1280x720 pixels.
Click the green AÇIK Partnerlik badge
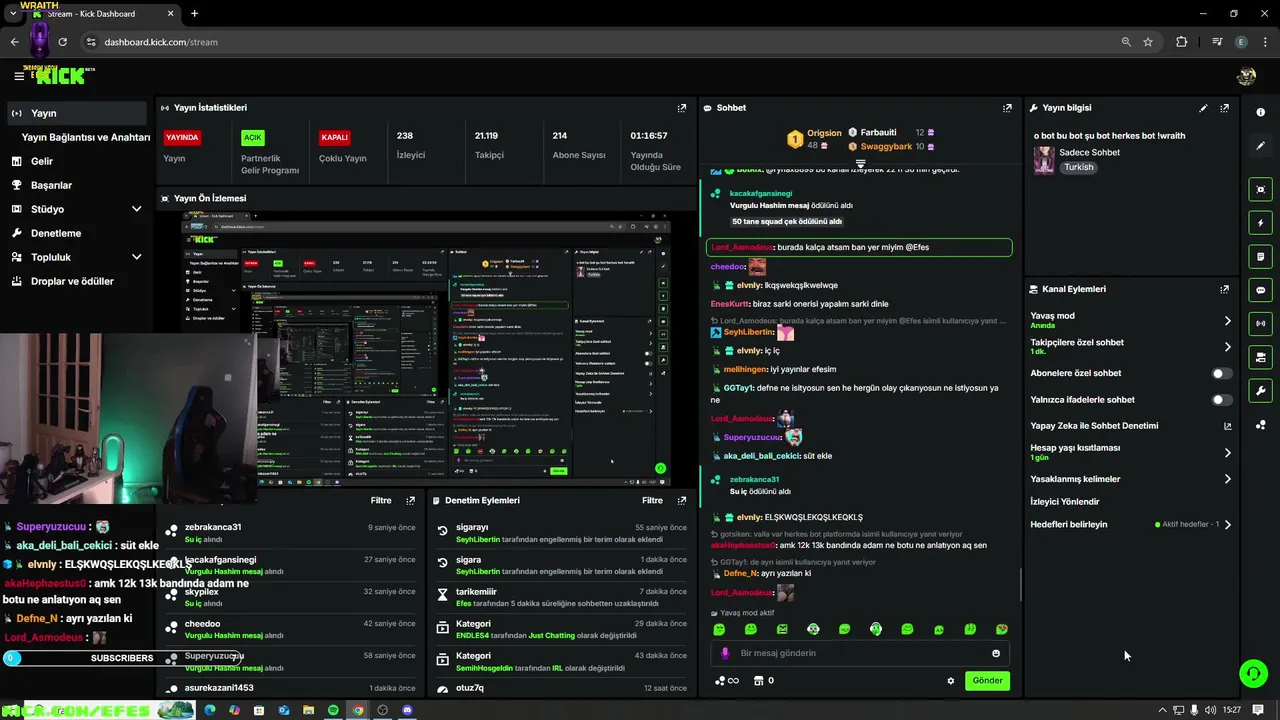[253, 137]
